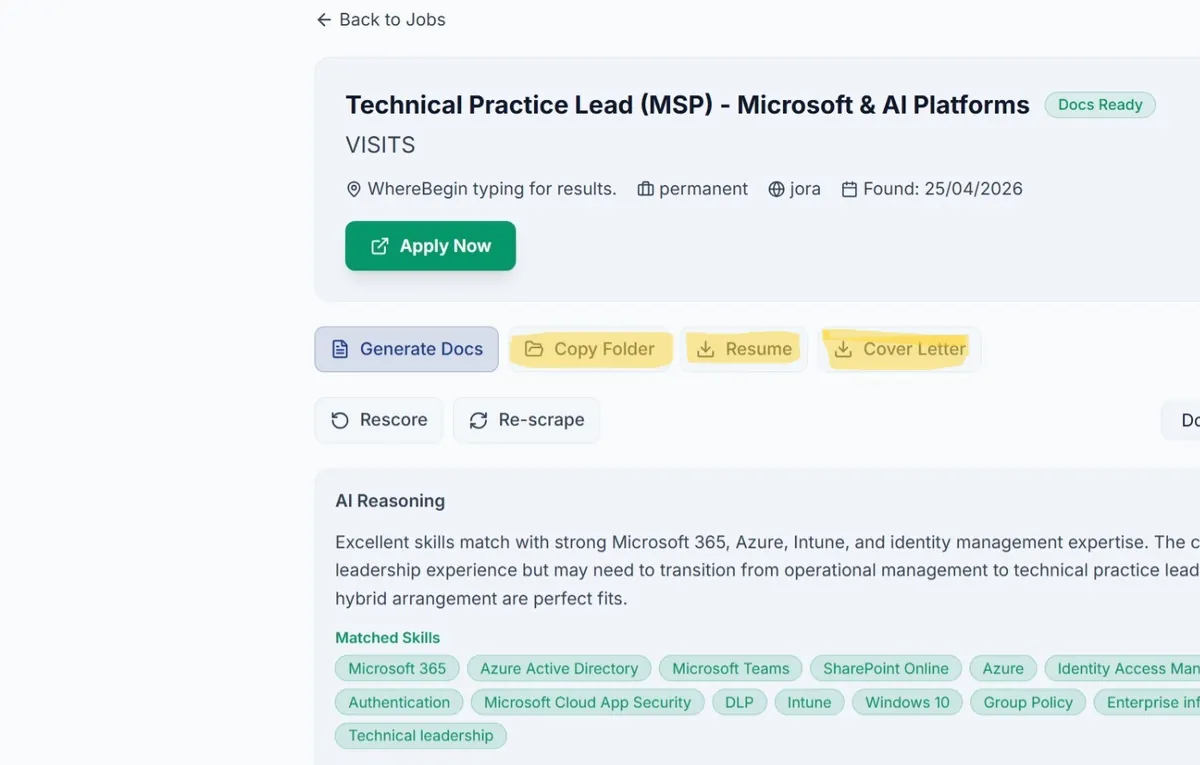Click the Matched Skills label
The width and height of the screenshot is (1200, 765).
[x=387, y=638]
